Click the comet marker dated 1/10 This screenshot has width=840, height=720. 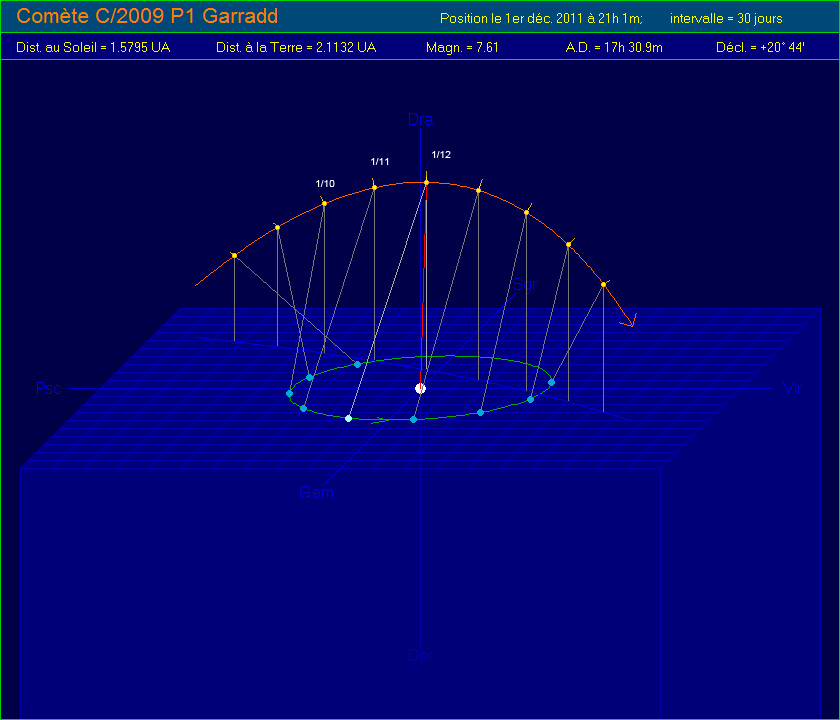click(323, 201)
